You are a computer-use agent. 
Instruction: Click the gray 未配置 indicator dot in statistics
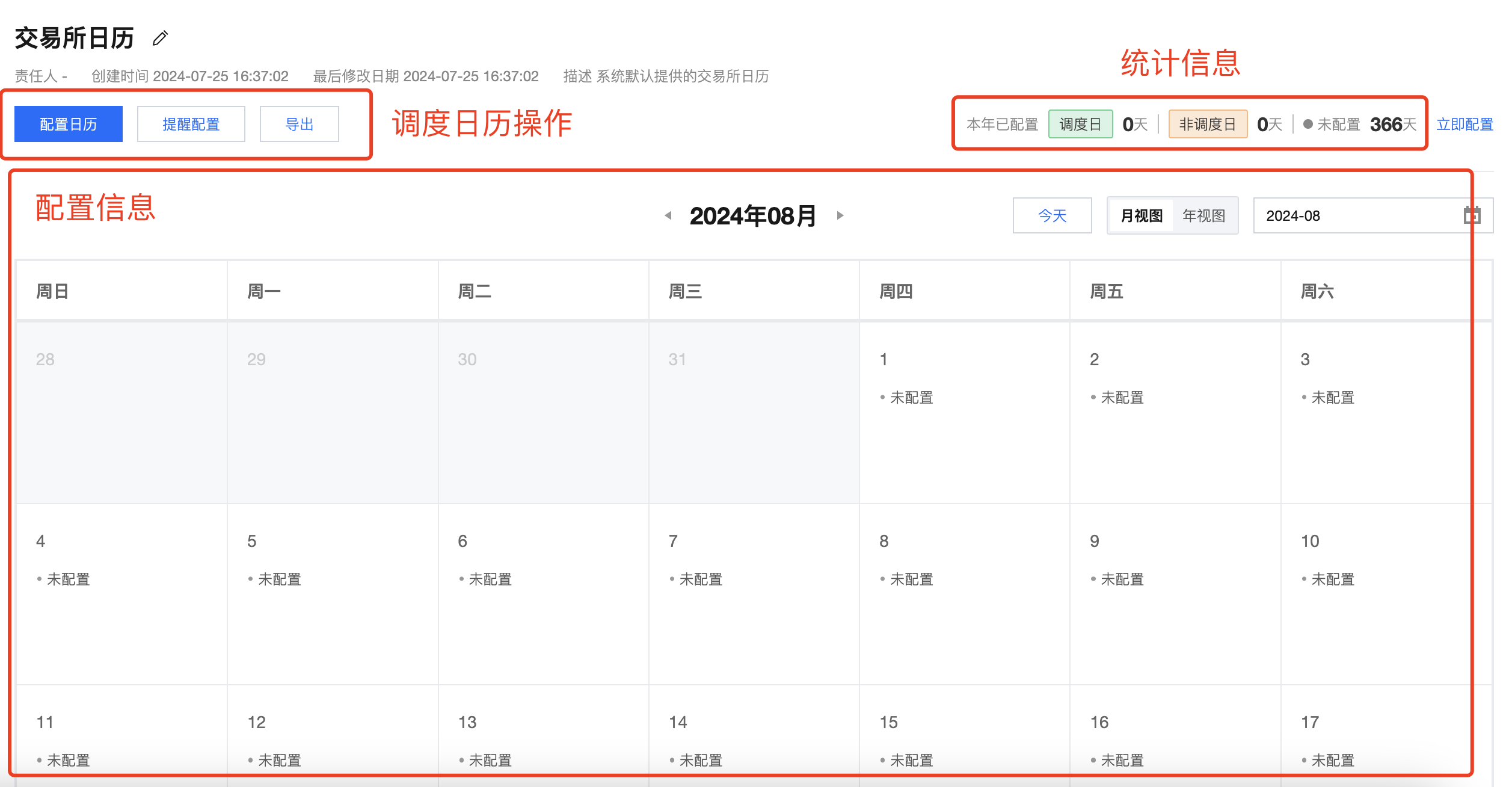click(1308, 125)
